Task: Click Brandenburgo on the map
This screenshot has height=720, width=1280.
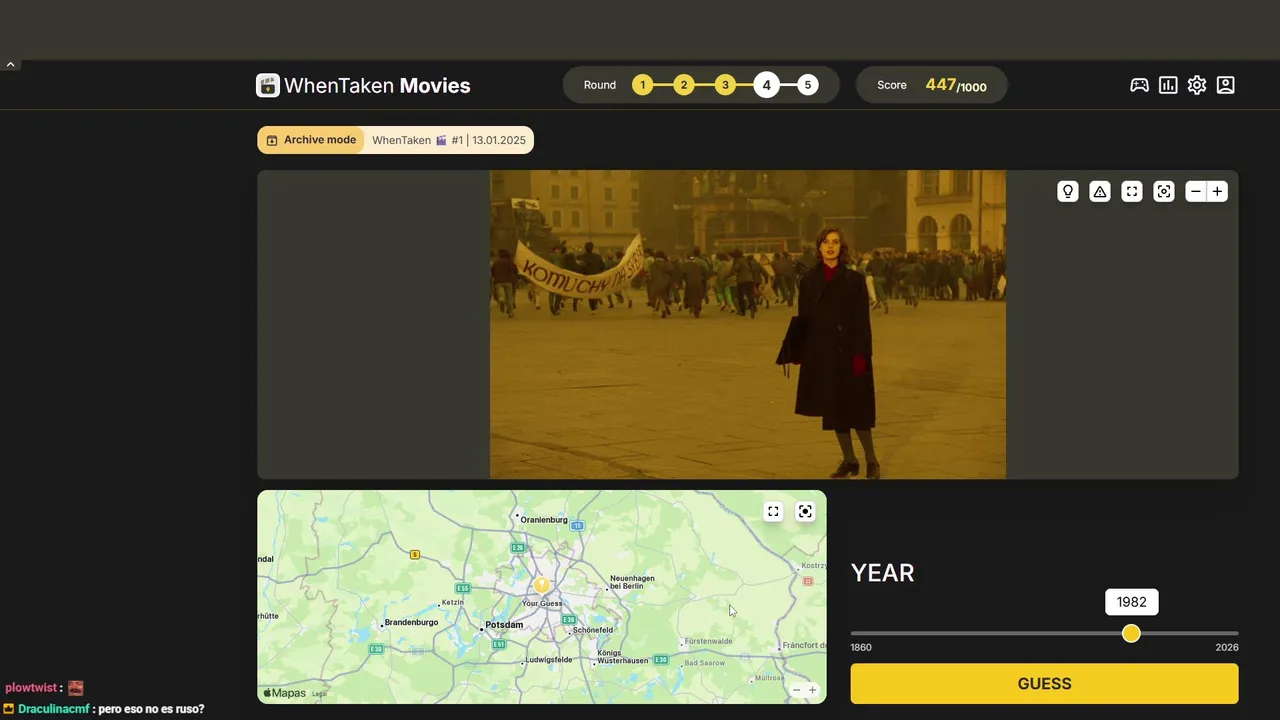Action: tap(411, 622)
